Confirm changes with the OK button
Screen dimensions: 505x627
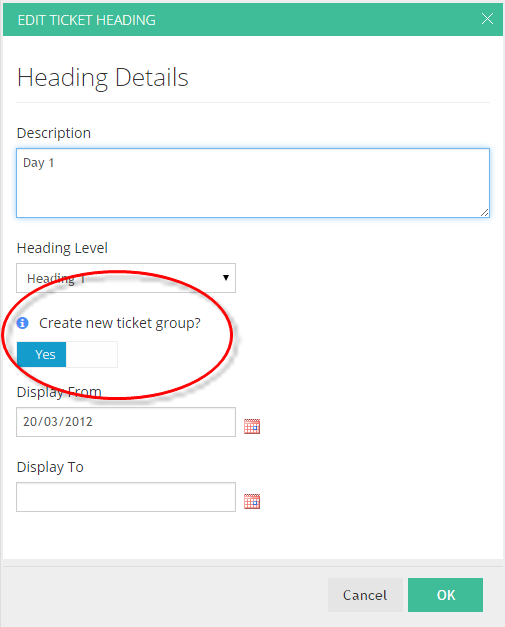(445, 595)
